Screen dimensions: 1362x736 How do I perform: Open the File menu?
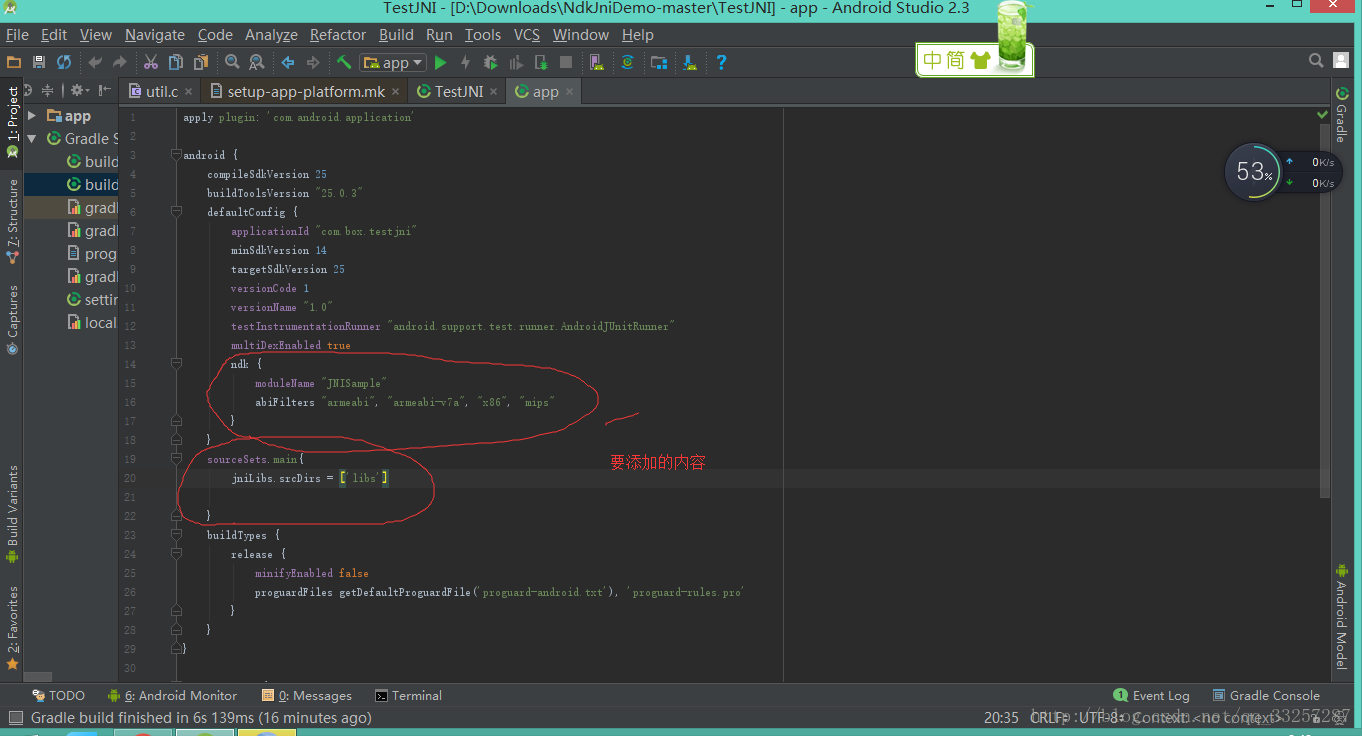pos(17,34)
